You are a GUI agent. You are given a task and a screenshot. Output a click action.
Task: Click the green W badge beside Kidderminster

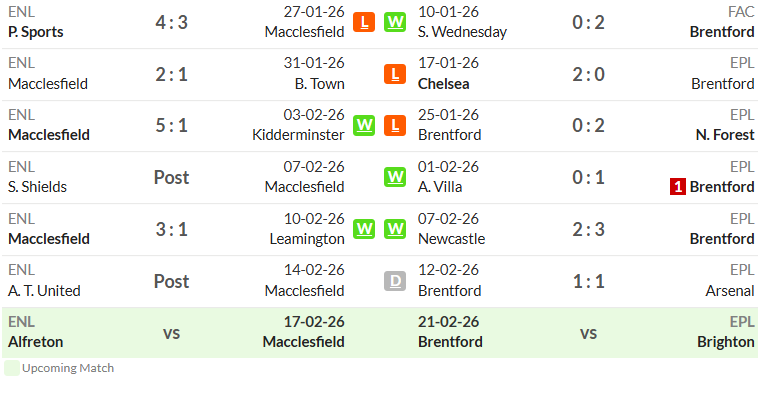coord(364,126)
